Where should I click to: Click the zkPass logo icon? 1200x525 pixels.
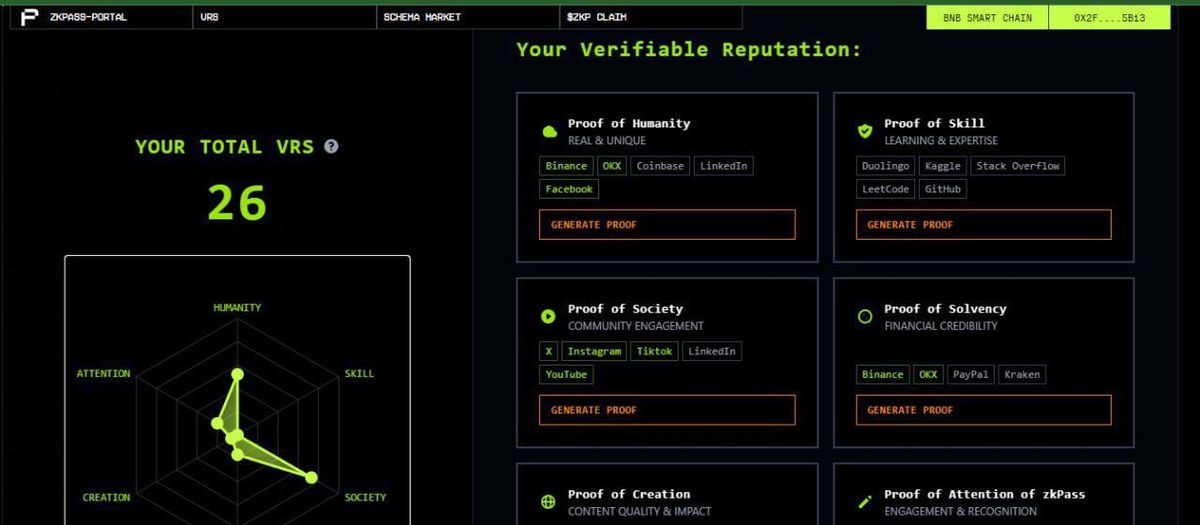click(29, 17)
